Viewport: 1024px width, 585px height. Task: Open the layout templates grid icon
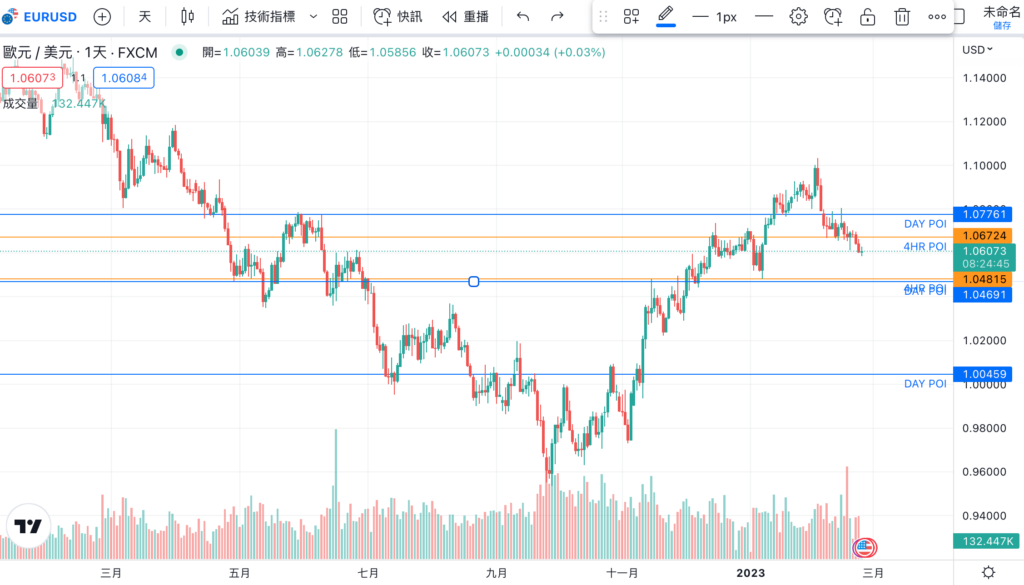tap(340, 17)
